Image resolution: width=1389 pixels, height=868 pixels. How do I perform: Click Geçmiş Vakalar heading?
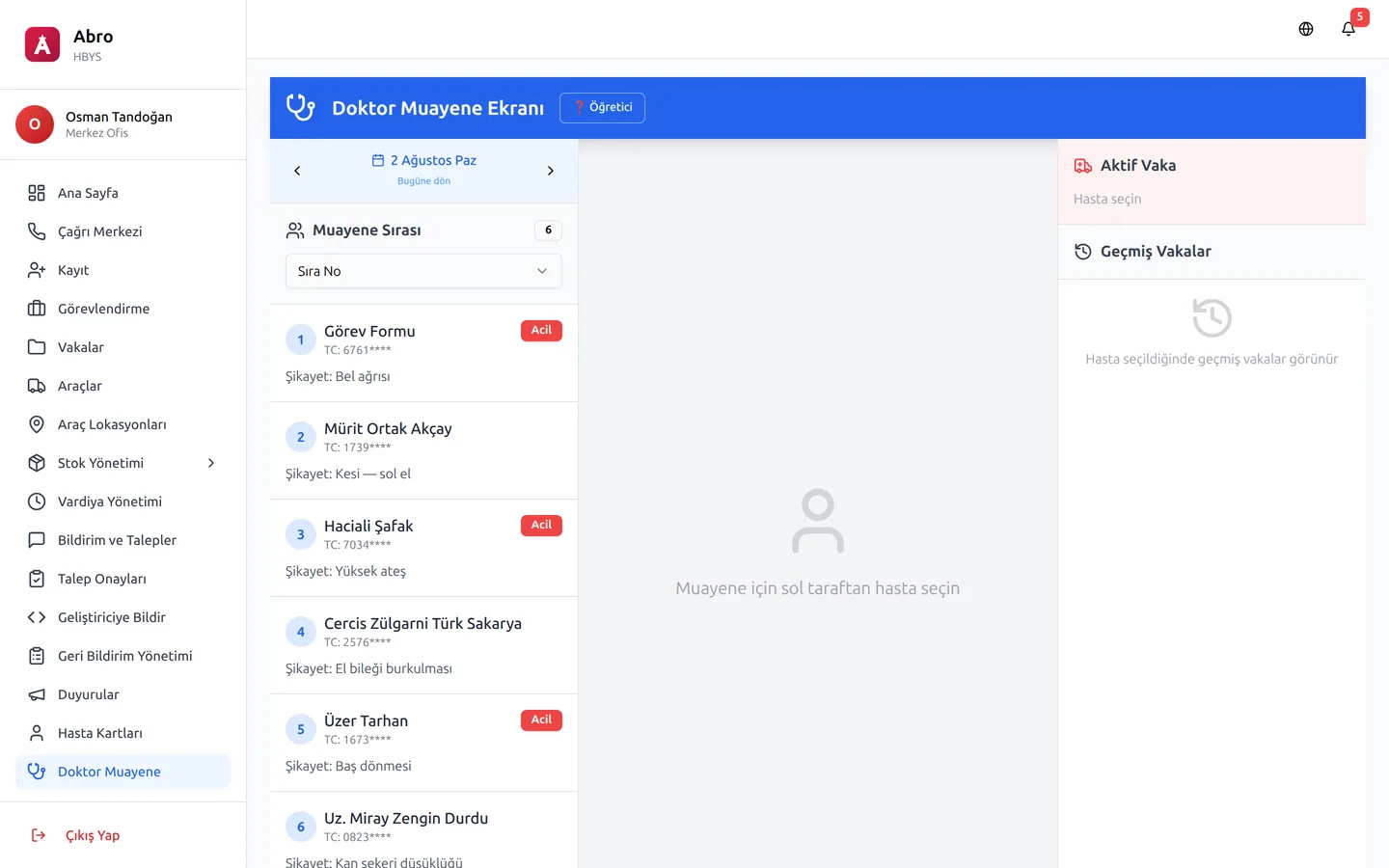pyautogui.click(x=1156, y=252)
